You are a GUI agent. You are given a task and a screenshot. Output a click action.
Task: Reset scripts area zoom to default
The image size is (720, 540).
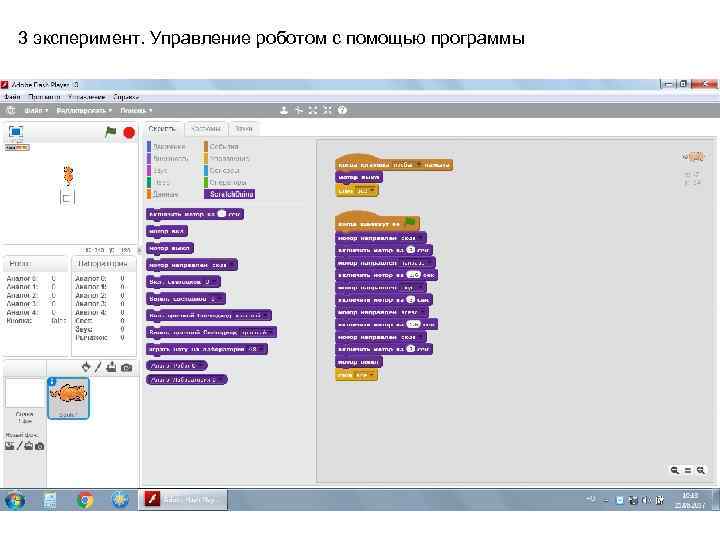[687, 470]
